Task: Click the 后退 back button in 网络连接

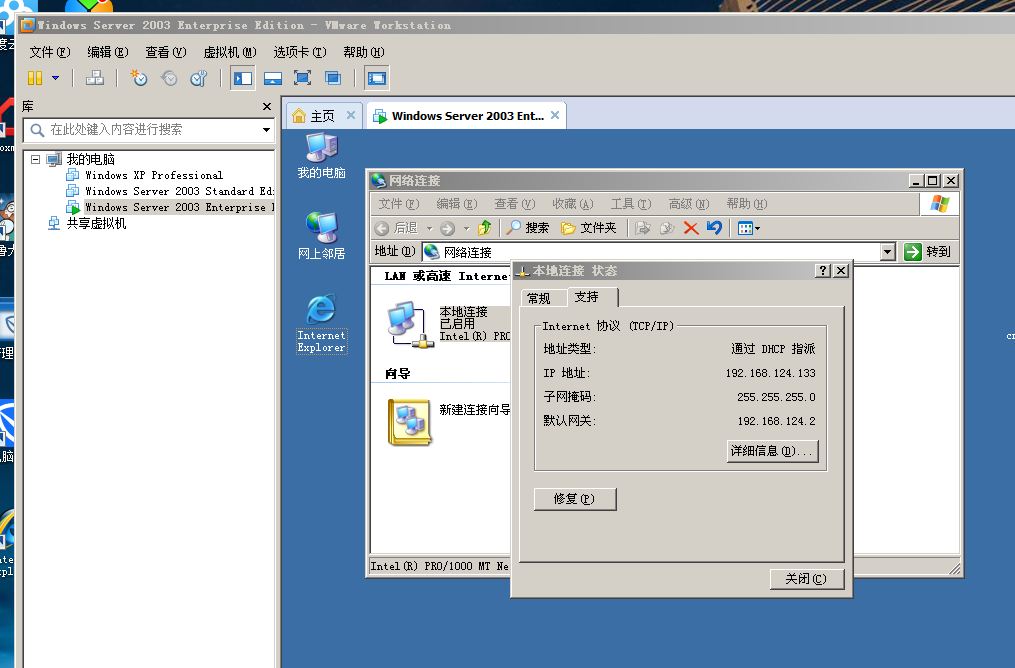Action: click(x=397, y=228)
